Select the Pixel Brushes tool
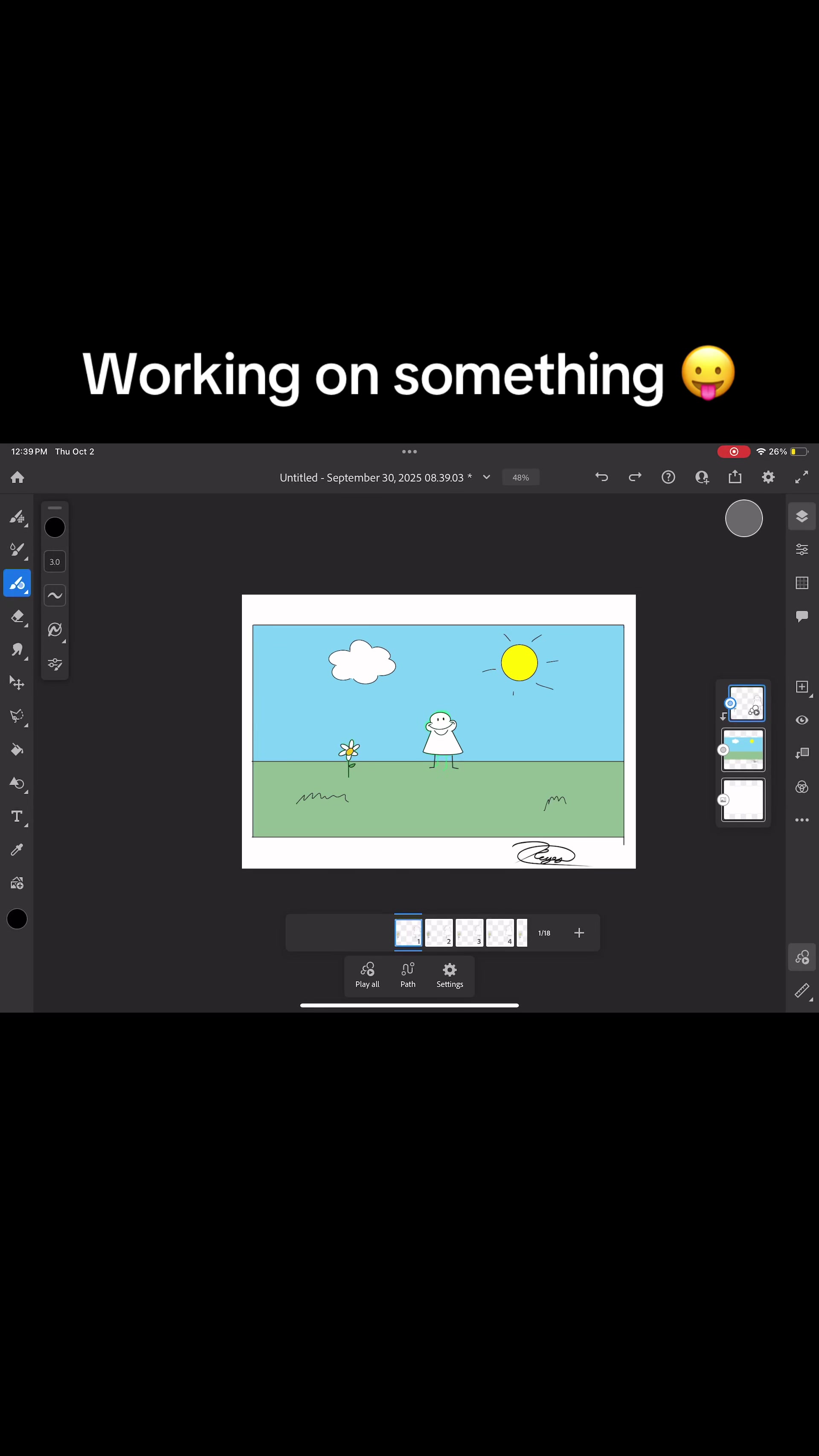The height and width of the screenshot is (1456, 819). click(x=17, y=517)
